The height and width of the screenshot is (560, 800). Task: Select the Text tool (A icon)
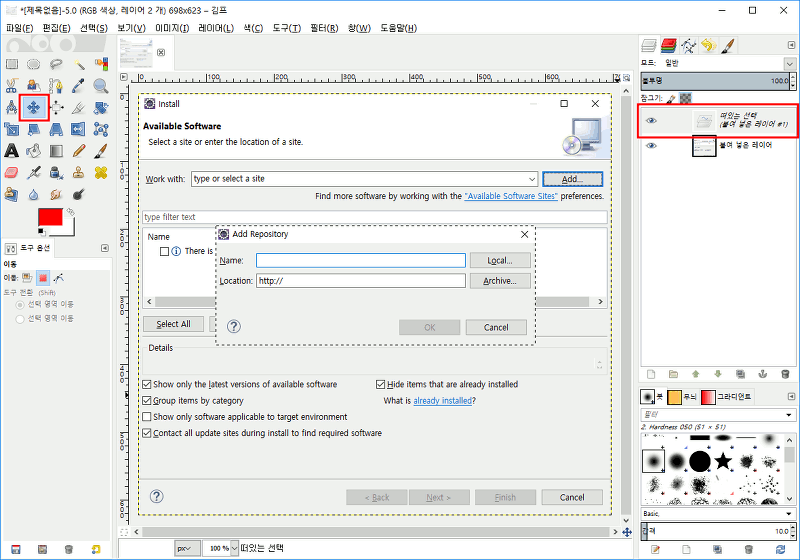click(12, 151)
